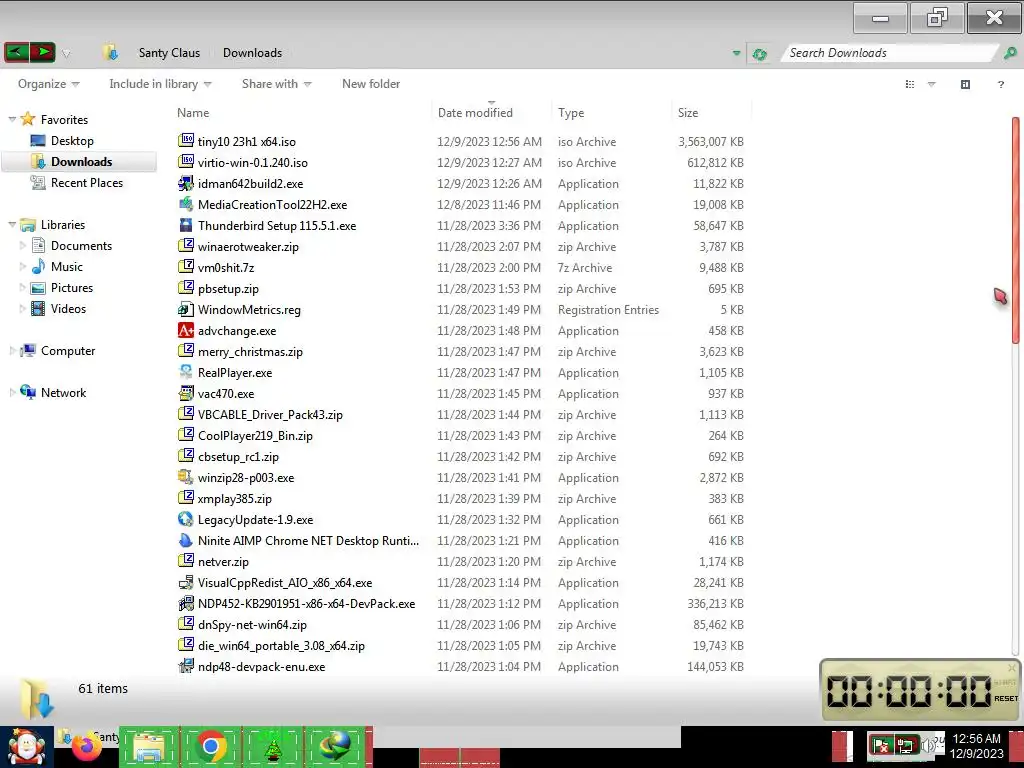Open the Organize menu
Screen dimensions: 1024x768
click(x=49, y=84)
